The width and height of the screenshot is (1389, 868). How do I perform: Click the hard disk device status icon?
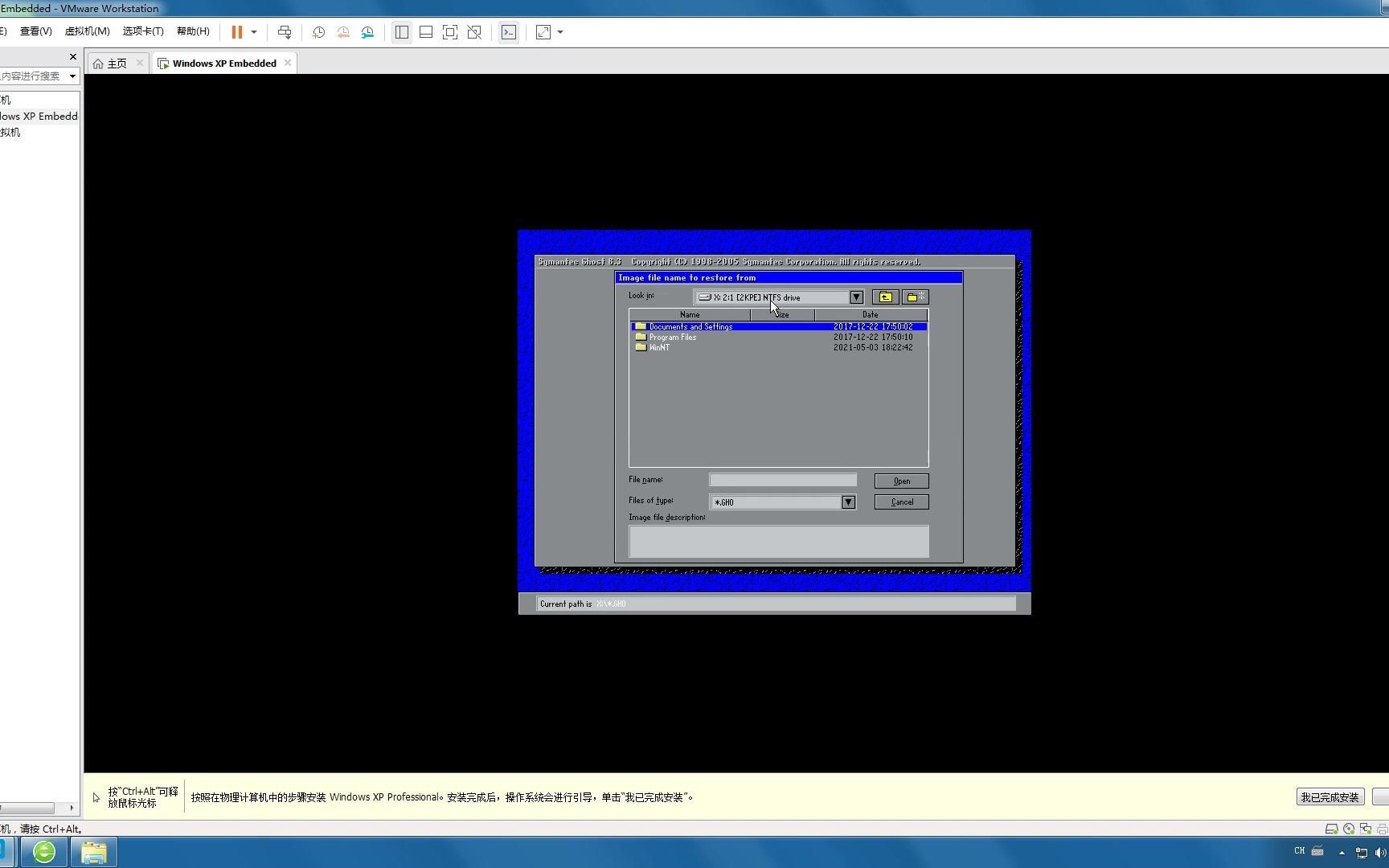(x=1331, y=829)
